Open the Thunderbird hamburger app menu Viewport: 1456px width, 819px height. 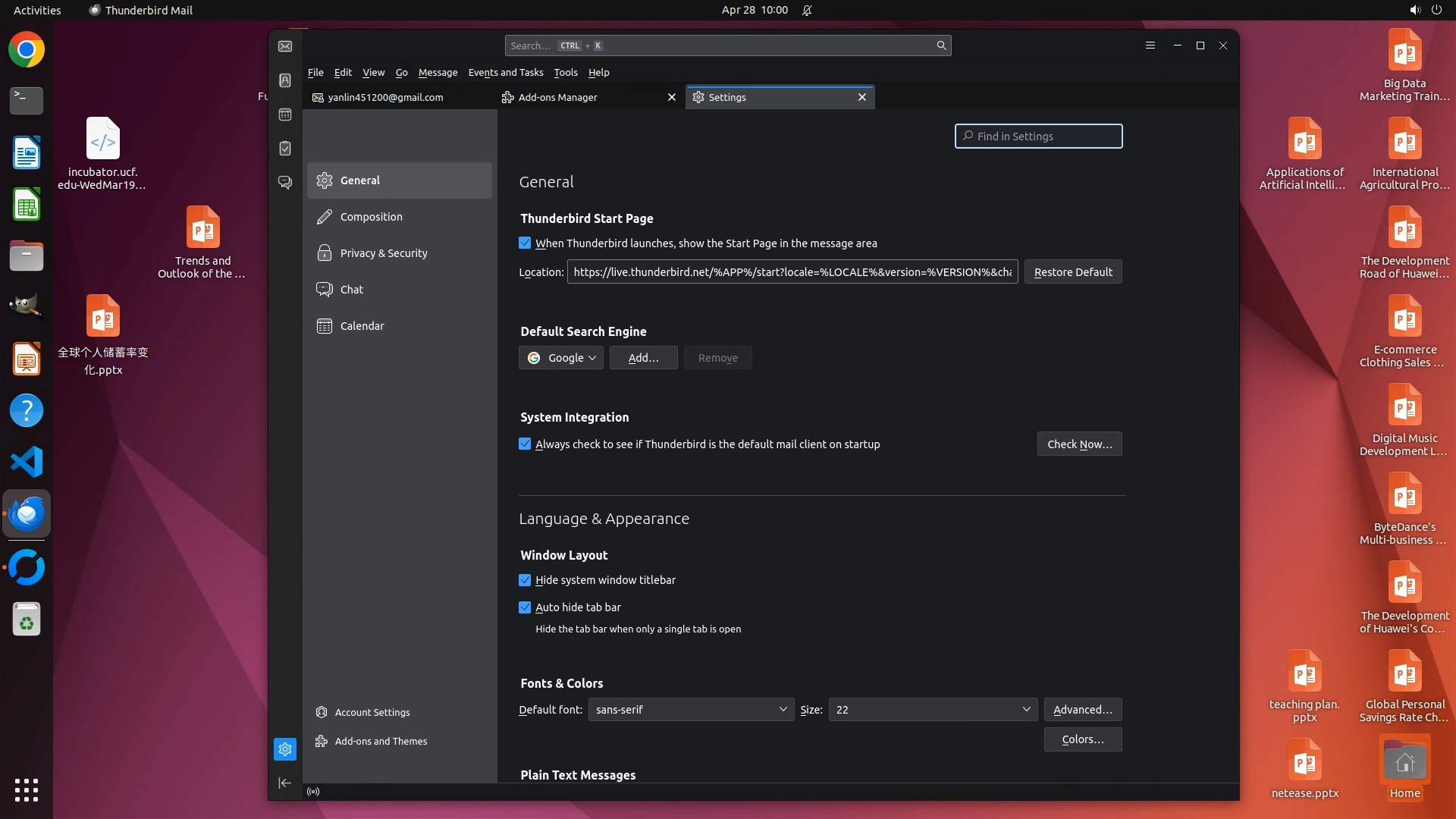1150,45
